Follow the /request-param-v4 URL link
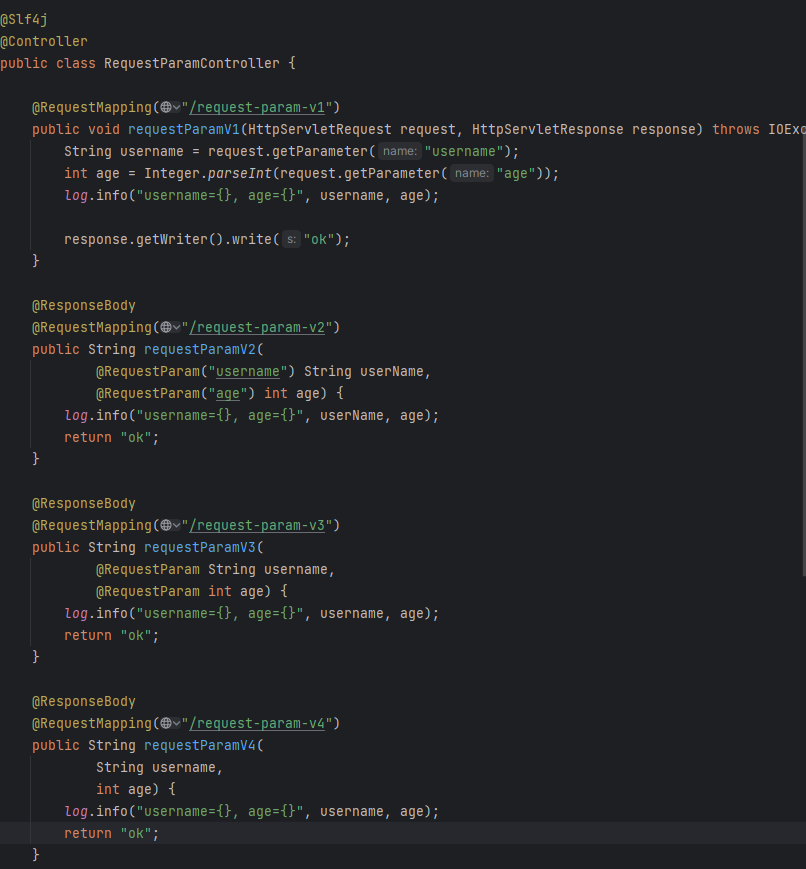 [x=257, y=723]
